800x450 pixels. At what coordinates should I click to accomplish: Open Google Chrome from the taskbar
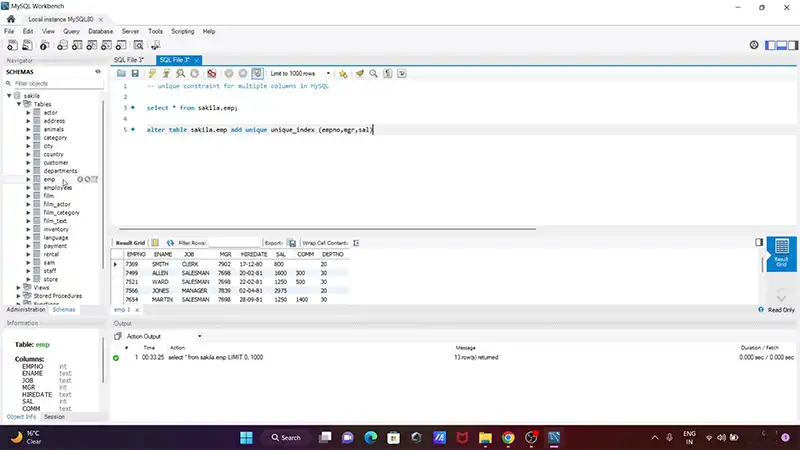tap(508, 437)
